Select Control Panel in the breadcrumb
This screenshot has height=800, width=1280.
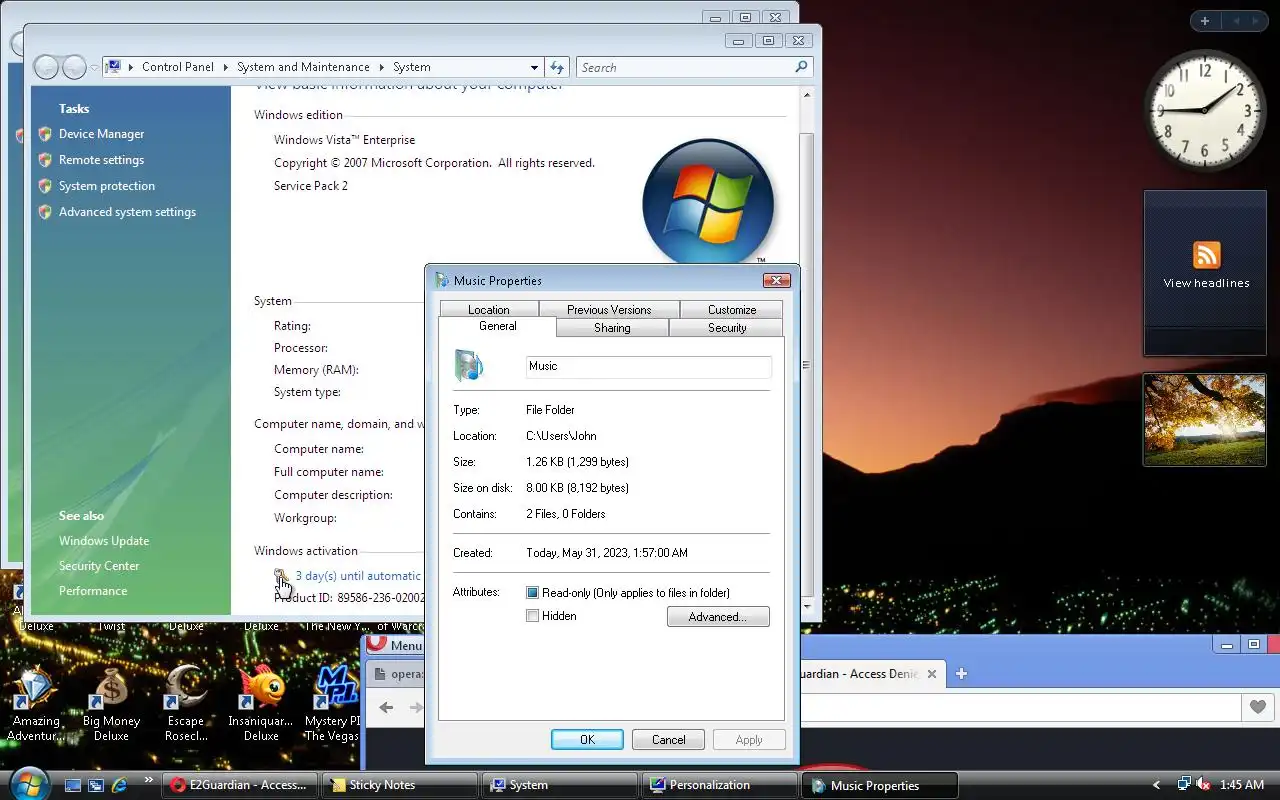click(178, 67)
